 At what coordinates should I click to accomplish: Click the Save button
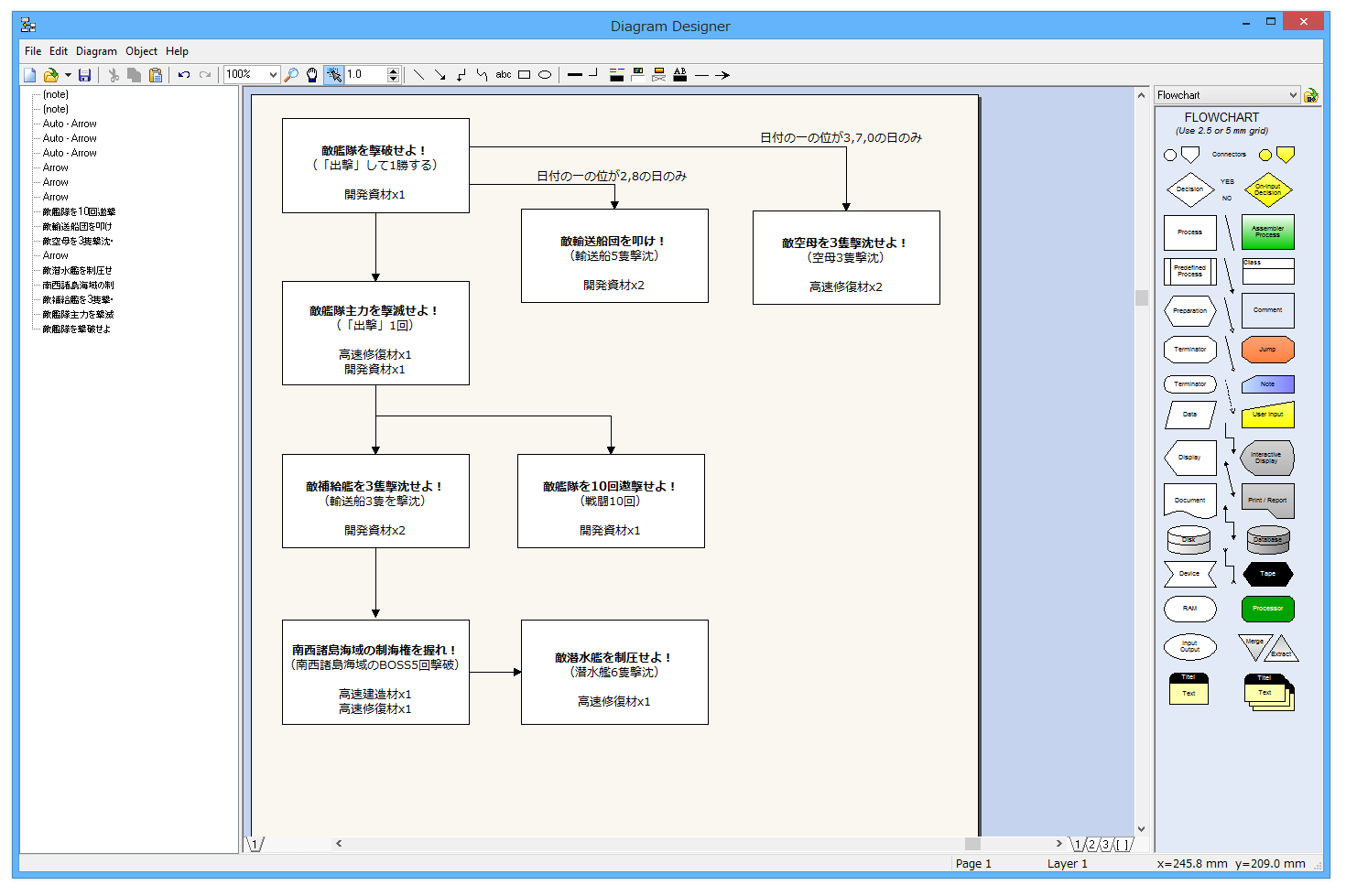click(x=85, y=74)
